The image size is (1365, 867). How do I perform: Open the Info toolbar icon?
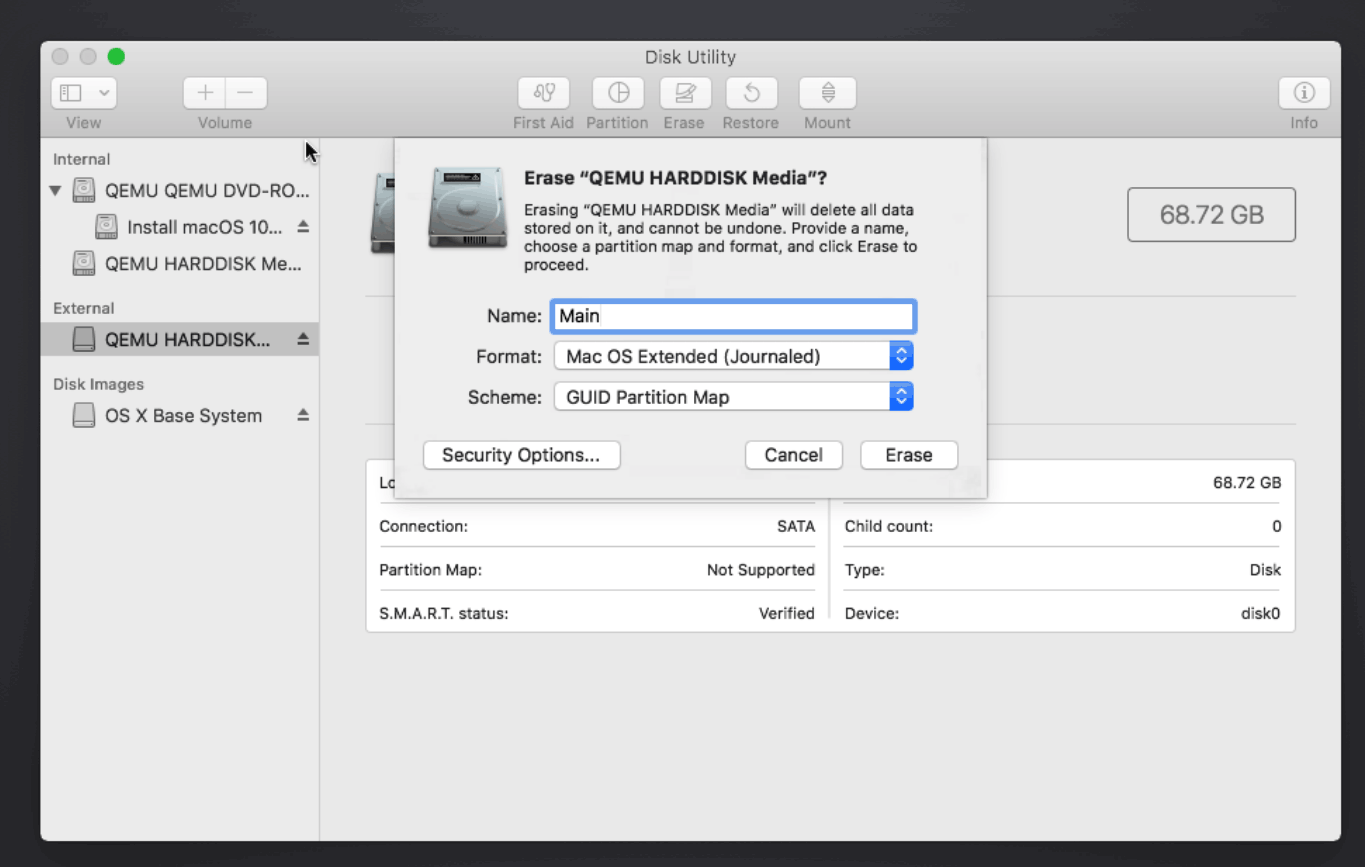coord(1304,93)
